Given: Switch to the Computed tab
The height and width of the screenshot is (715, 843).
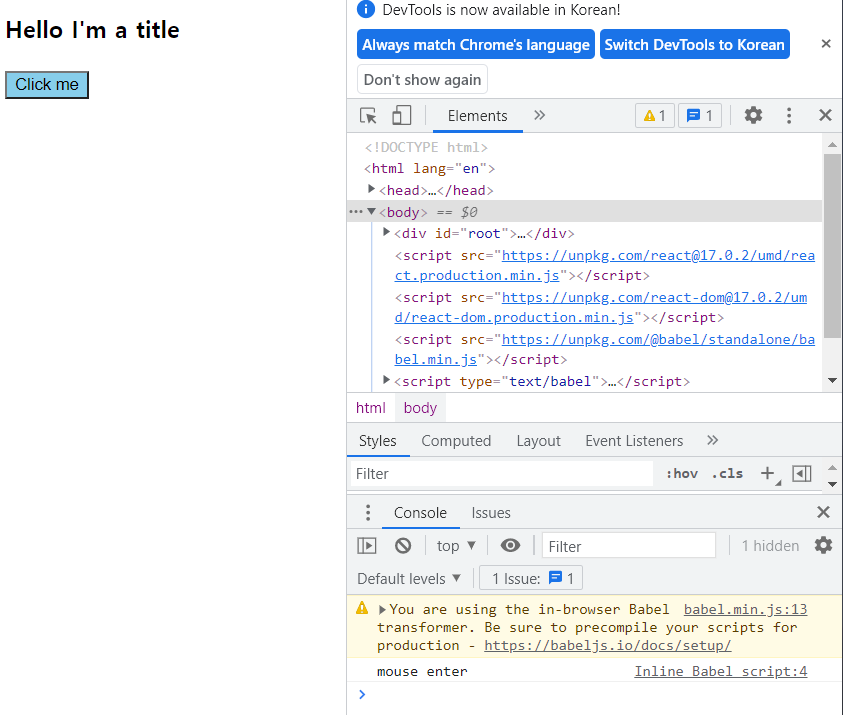Looking at the screenshot, I should tap(456, 441).
